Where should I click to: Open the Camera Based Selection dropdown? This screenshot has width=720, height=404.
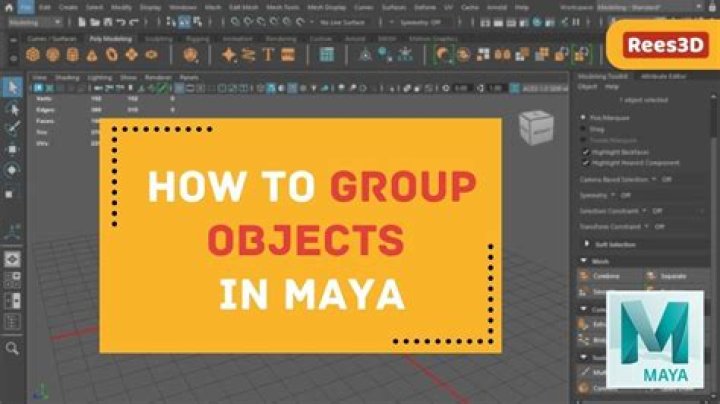(x=654, y=179)
